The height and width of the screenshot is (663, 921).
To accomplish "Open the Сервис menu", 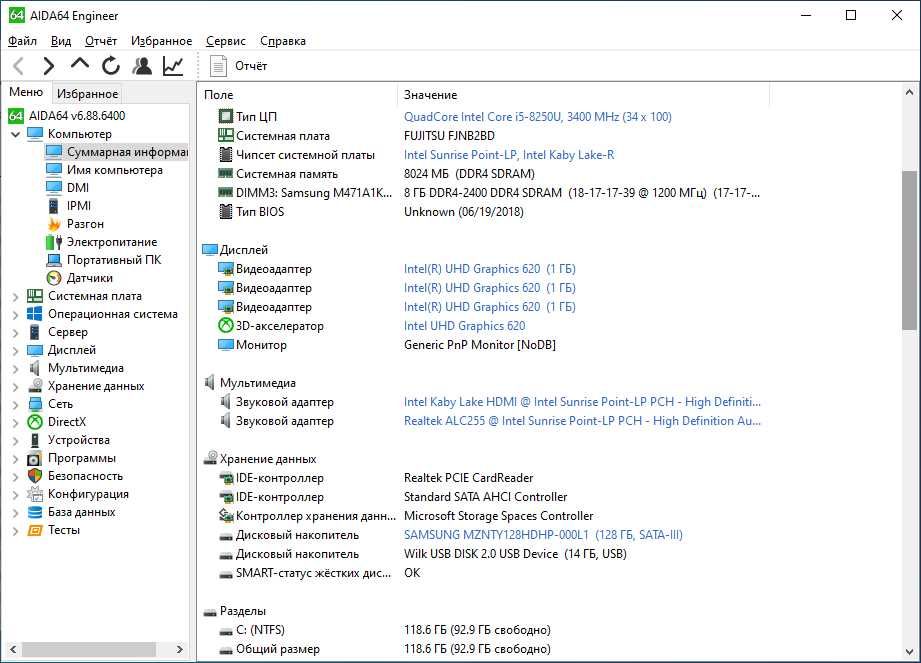I will 226,41.
